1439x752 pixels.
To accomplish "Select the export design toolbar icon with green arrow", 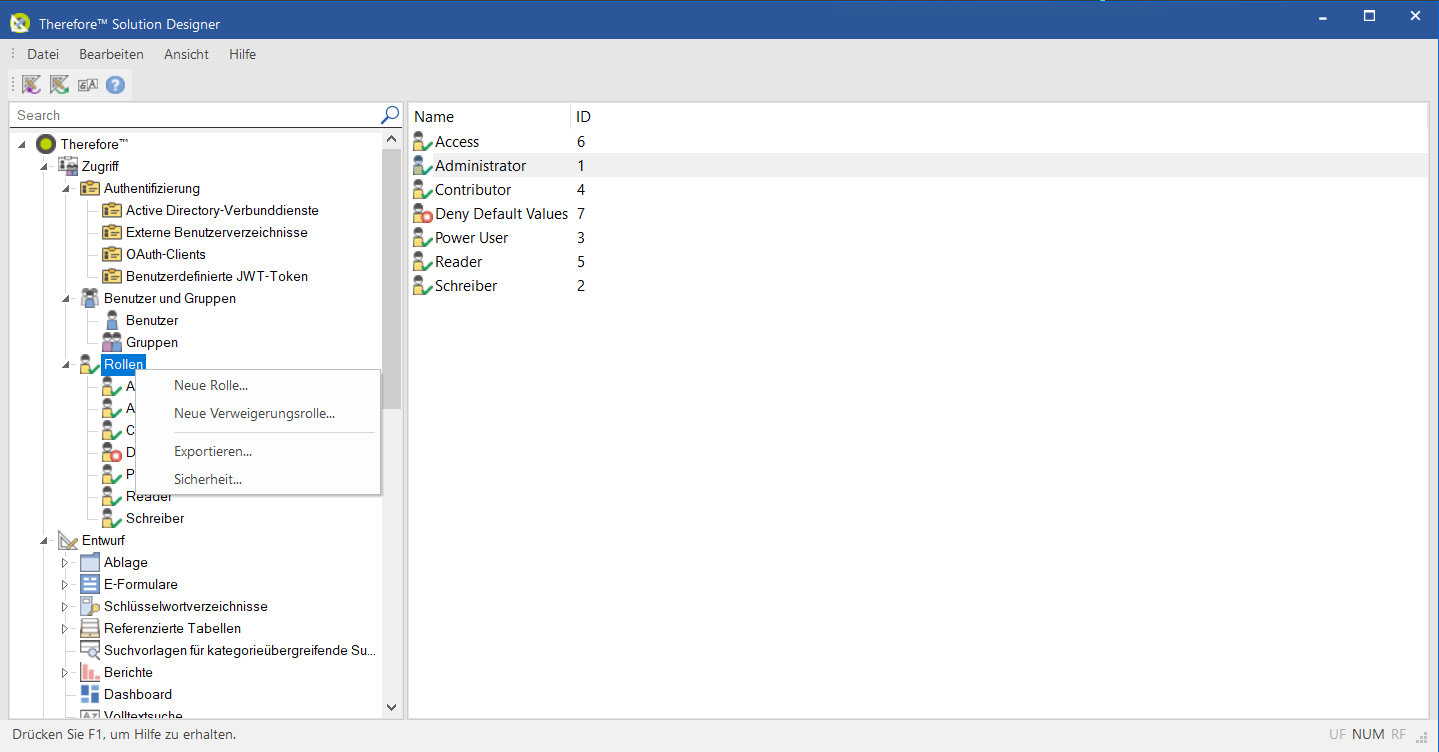I will [59, 85].
